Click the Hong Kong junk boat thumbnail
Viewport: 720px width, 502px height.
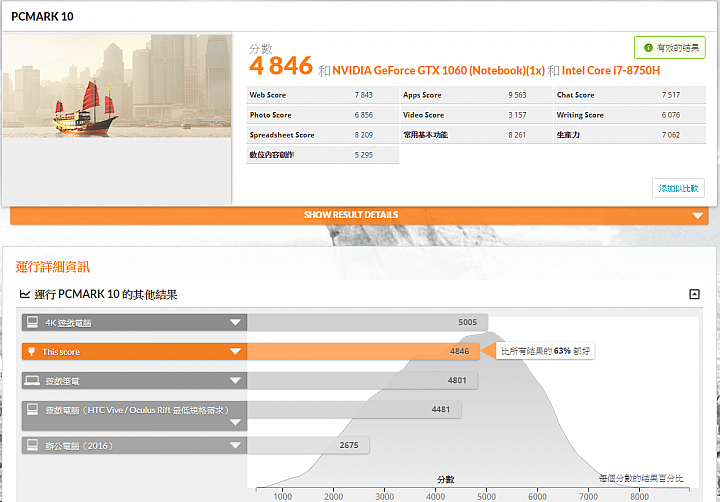[117, 85]
